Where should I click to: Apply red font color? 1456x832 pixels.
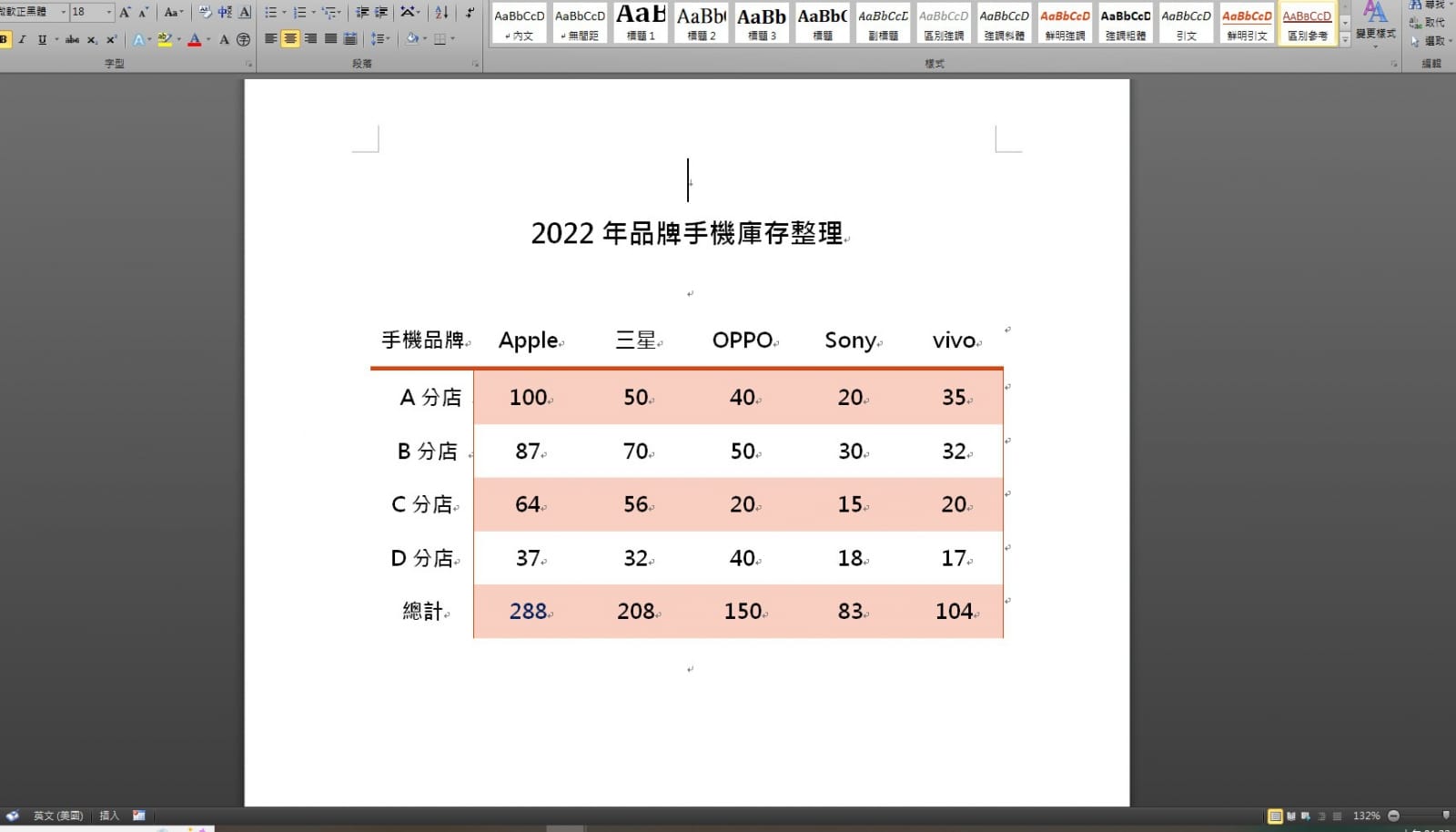coord(194,39)
